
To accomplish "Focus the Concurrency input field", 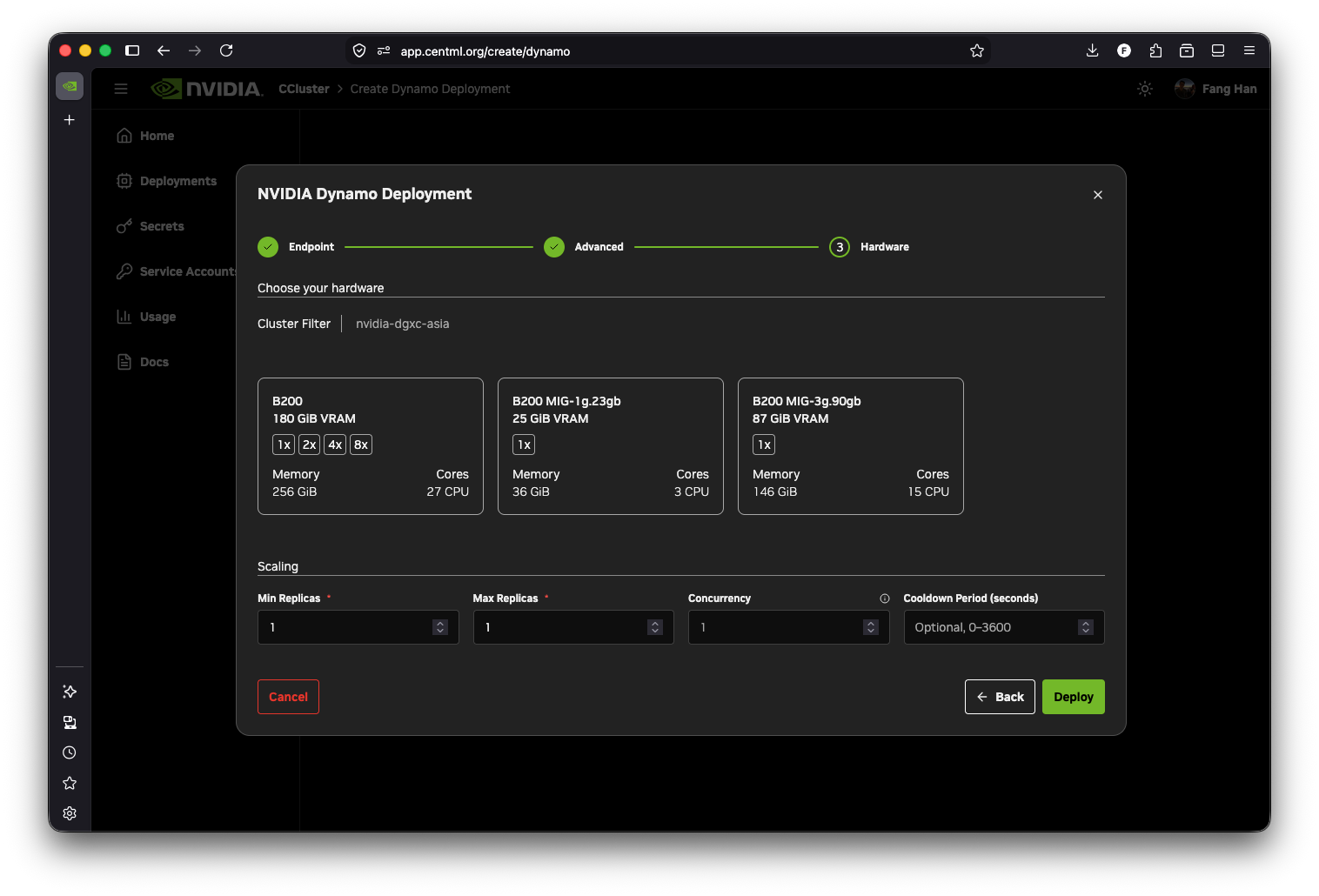I will click(x=788, y=627).
